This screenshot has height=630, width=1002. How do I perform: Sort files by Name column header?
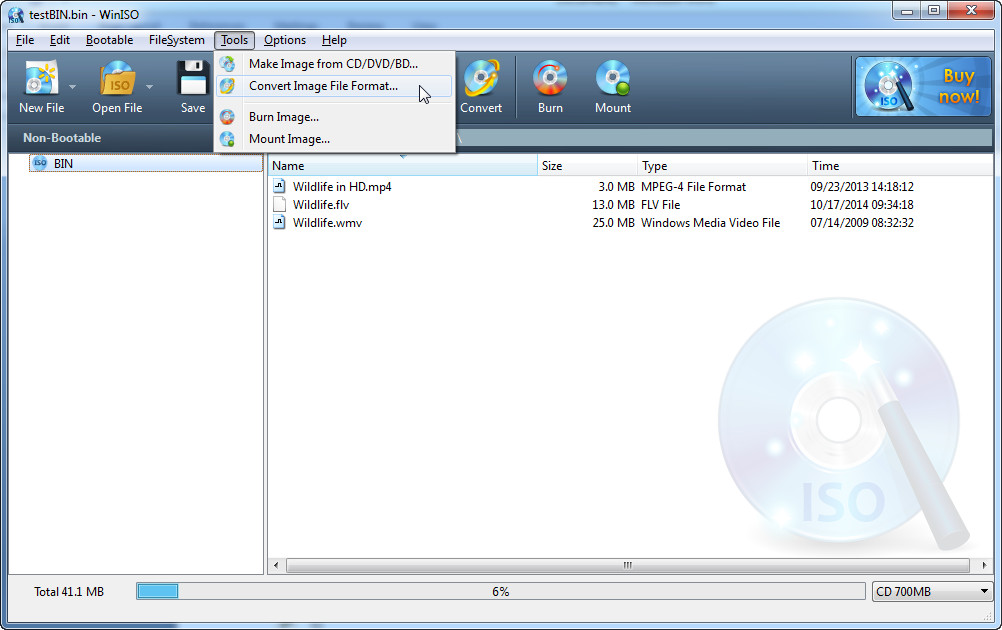click(x=403, y=165)
